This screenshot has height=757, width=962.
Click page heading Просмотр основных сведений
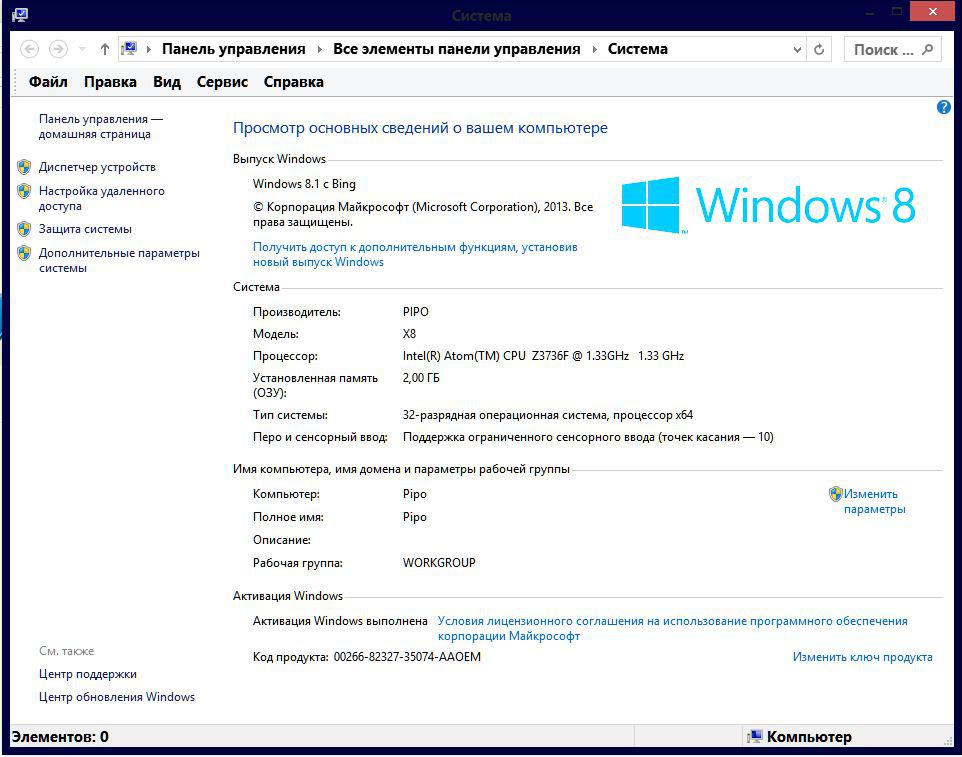pyautogui.click(x=420, y=128)
